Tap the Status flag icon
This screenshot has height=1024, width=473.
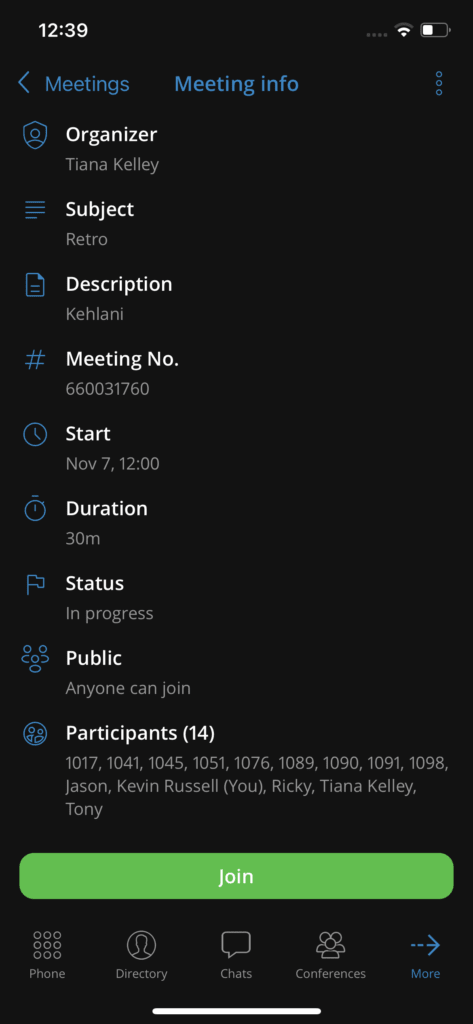(x=35, y=584)
